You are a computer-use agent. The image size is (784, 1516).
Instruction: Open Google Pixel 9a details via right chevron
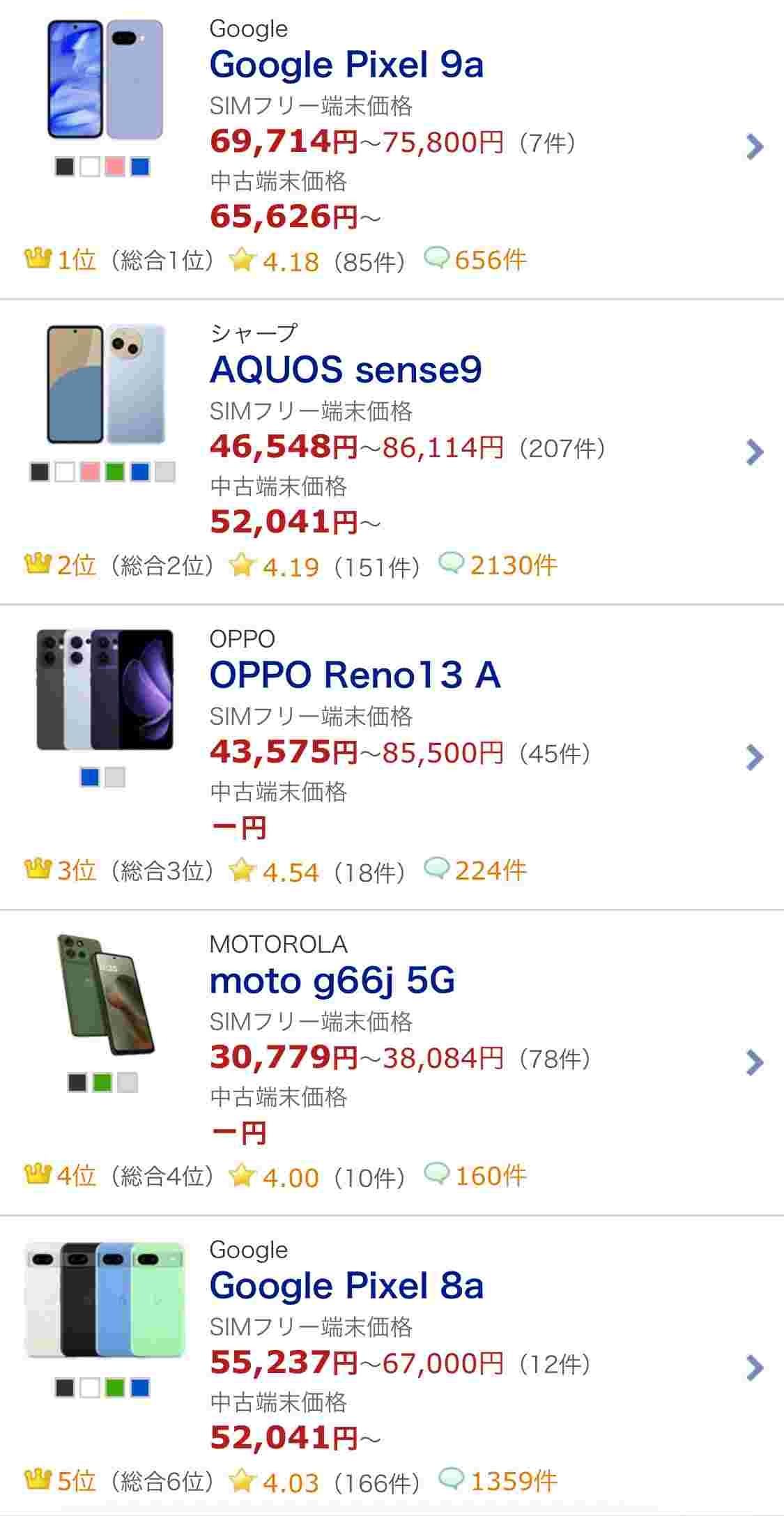(x=754, y=146)
